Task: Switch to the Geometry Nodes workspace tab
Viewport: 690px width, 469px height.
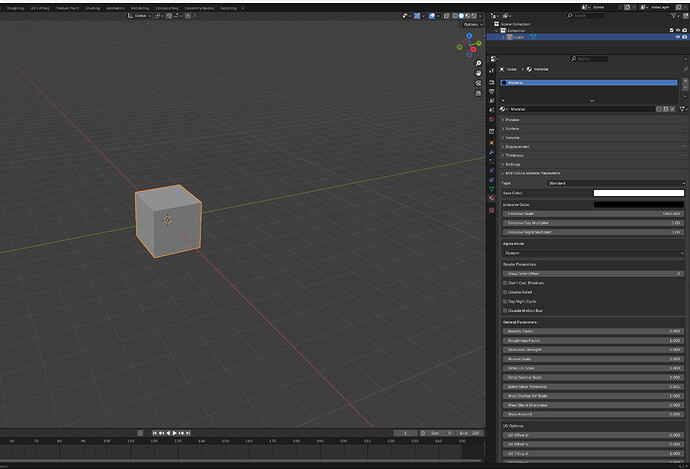Action: tap(199, 8)
